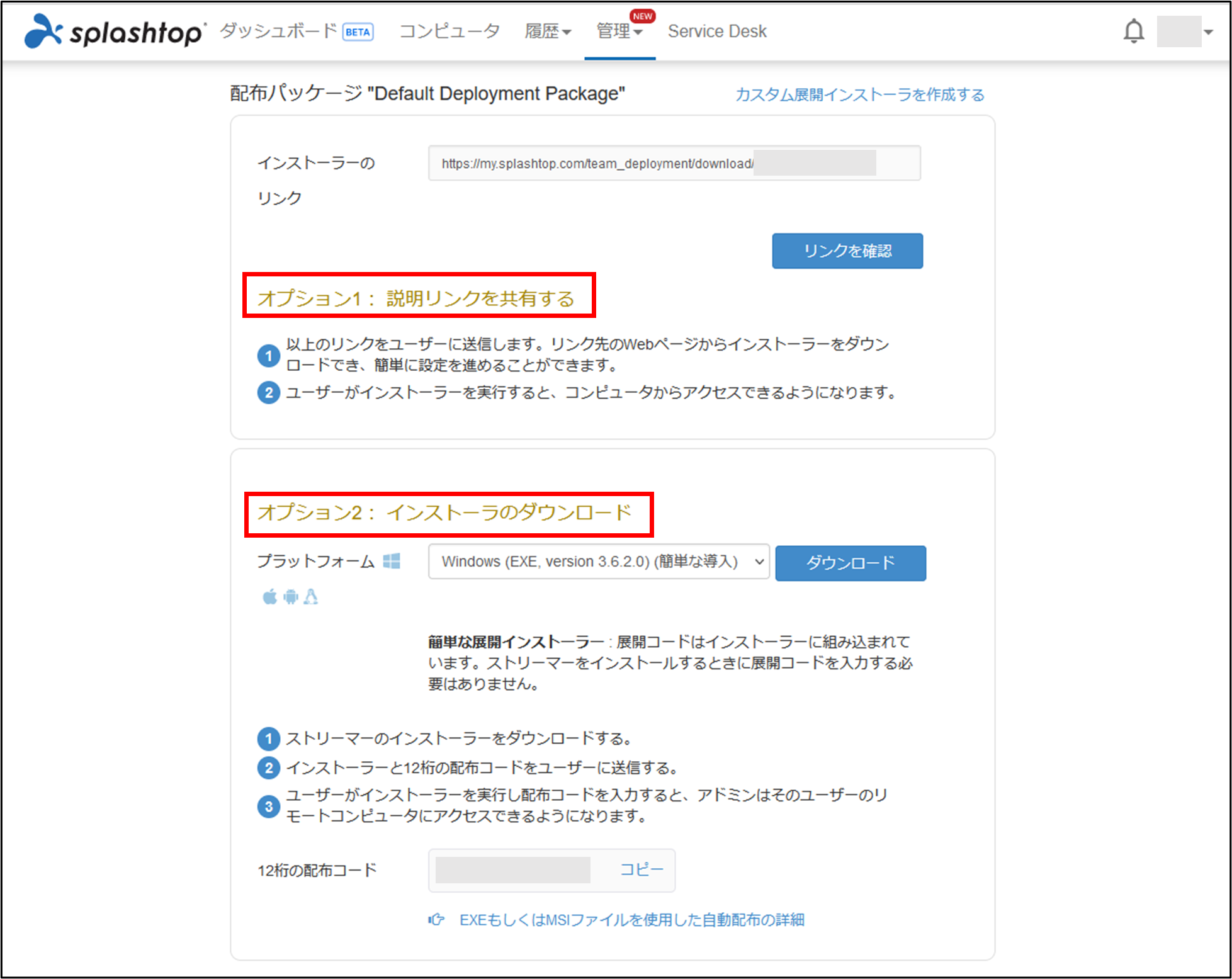Open EXEもしくはMSIファイル automatic deployment details link
The width and height of the screenshot is (1232, 979).
click(632, 920)
